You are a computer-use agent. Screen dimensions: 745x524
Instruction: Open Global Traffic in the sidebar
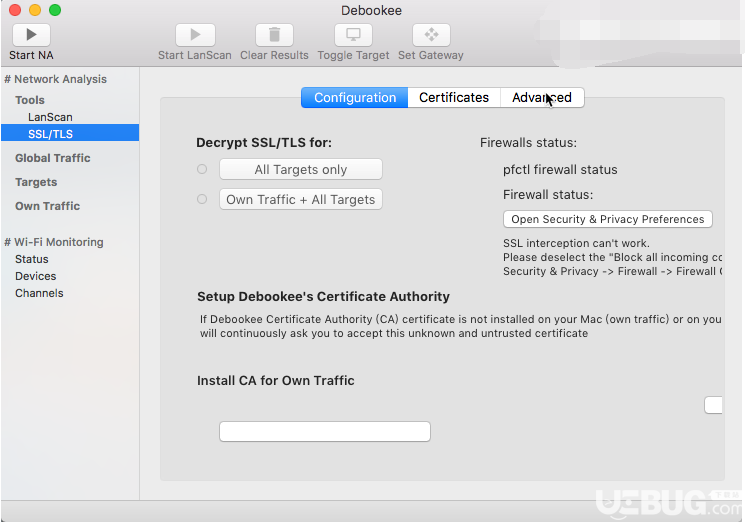tap(53, 158)
